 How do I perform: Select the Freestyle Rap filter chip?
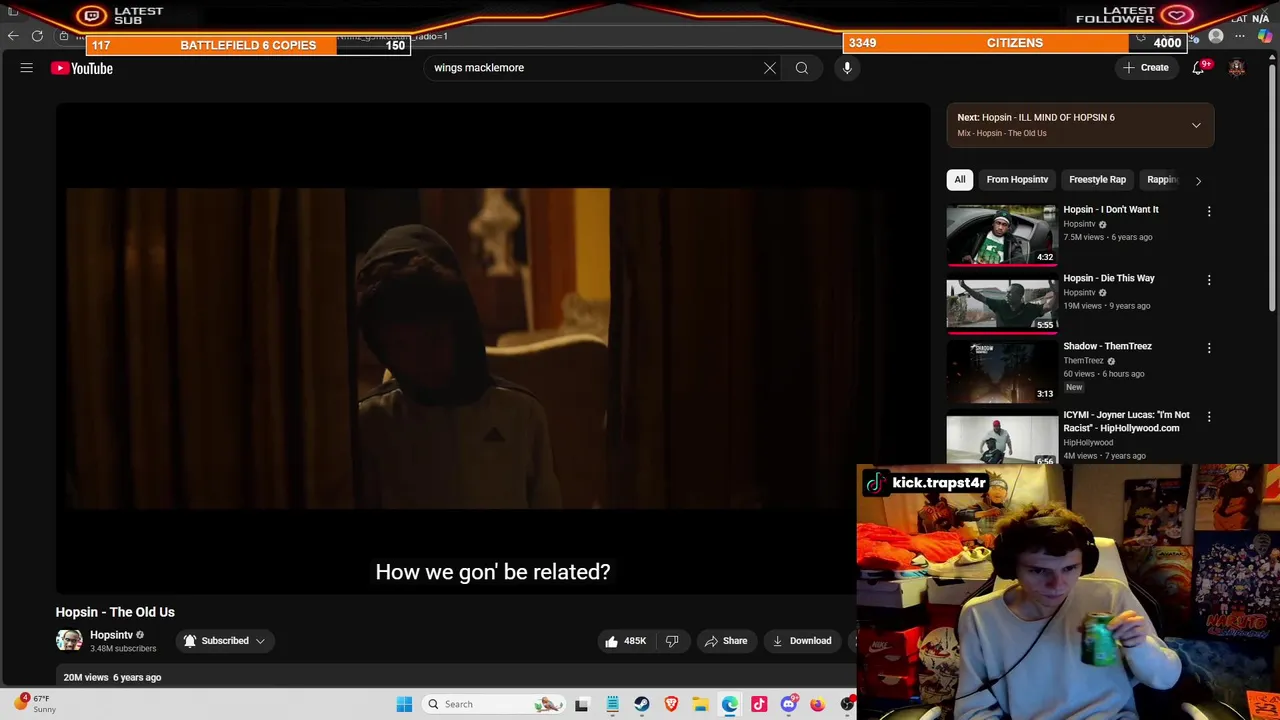(x=1097, y=180)
